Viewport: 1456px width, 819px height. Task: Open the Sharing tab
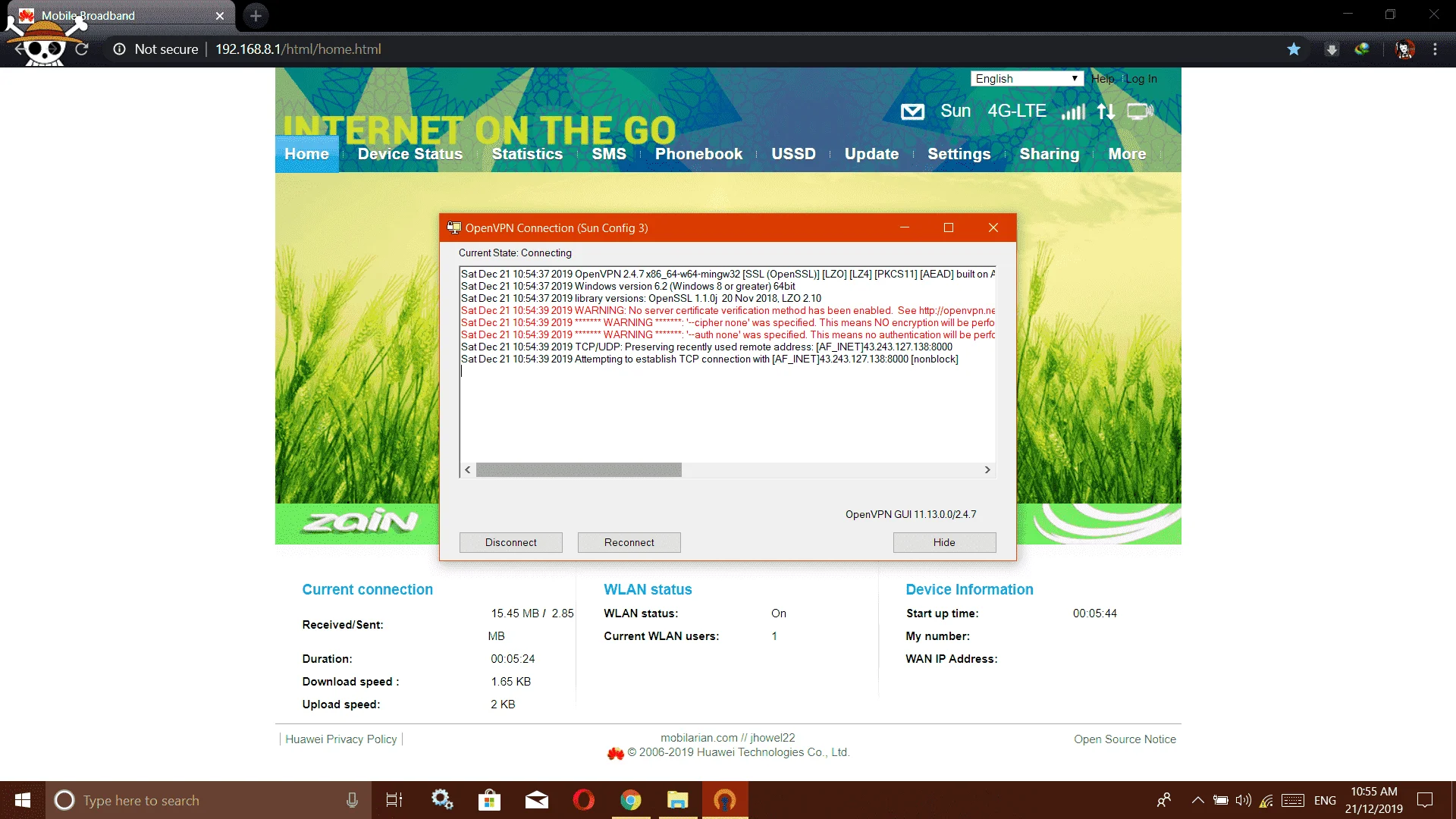(1050, 154)
